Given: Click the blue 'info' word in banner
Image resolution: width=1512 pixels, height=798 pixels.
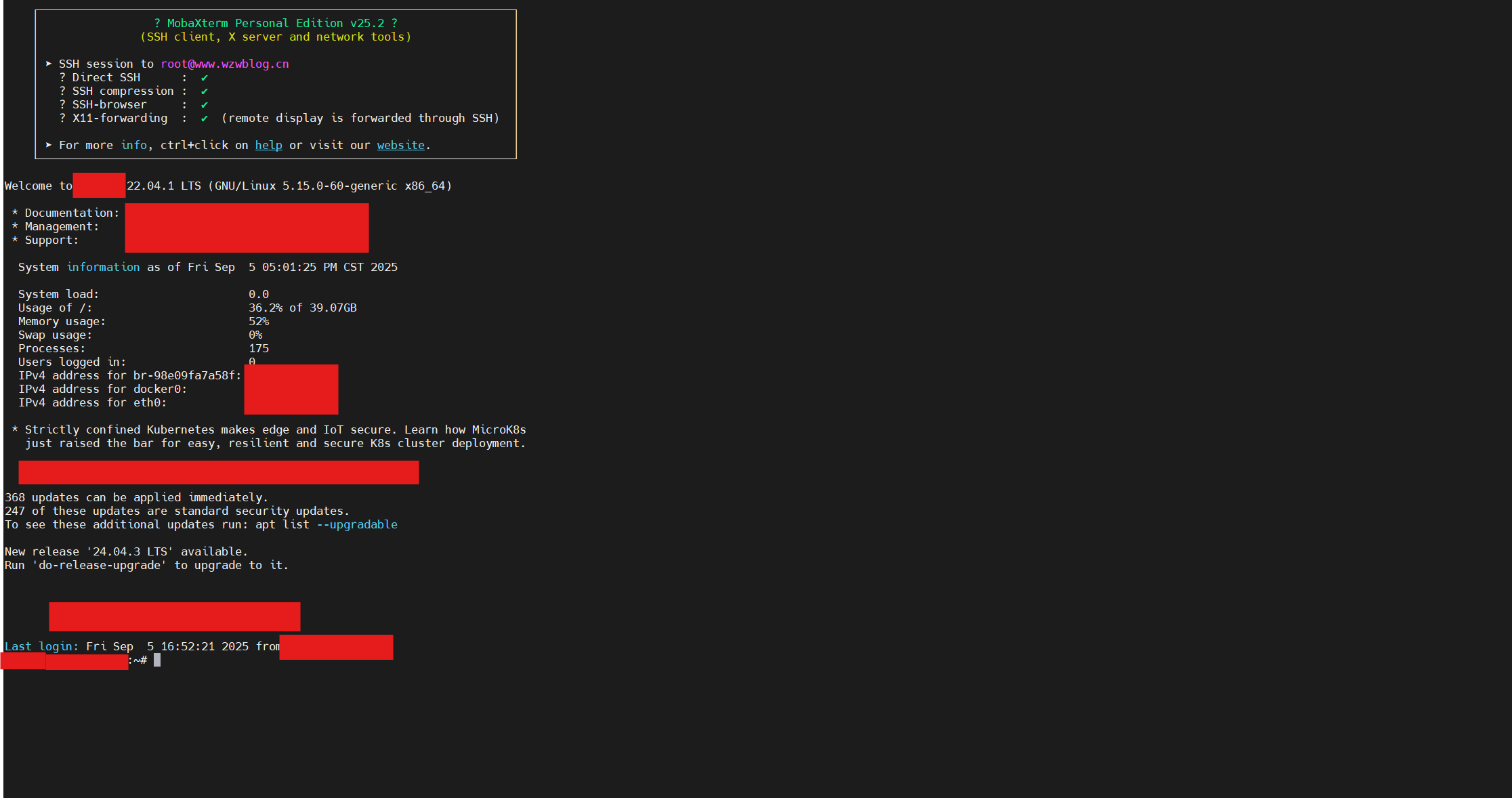Looking at the screenshot, I should pyautogui.click(x=133, y=145).
